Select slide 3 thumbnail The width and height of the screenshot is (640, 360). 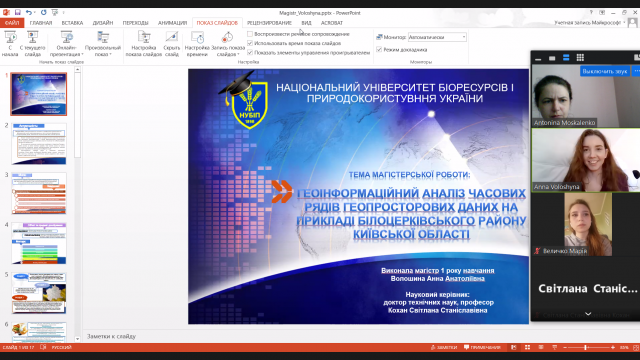[x=39, y=193]
